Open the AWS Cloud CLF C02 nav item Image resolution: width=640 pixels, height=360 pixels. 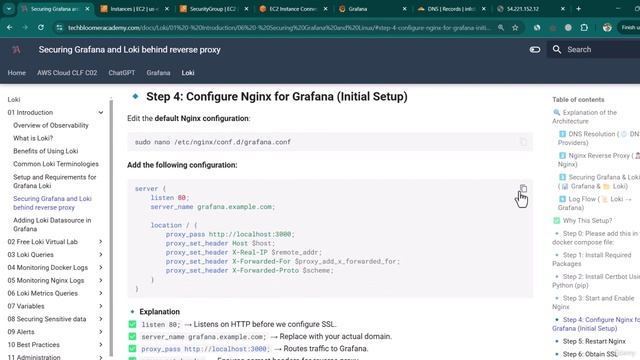67,73
